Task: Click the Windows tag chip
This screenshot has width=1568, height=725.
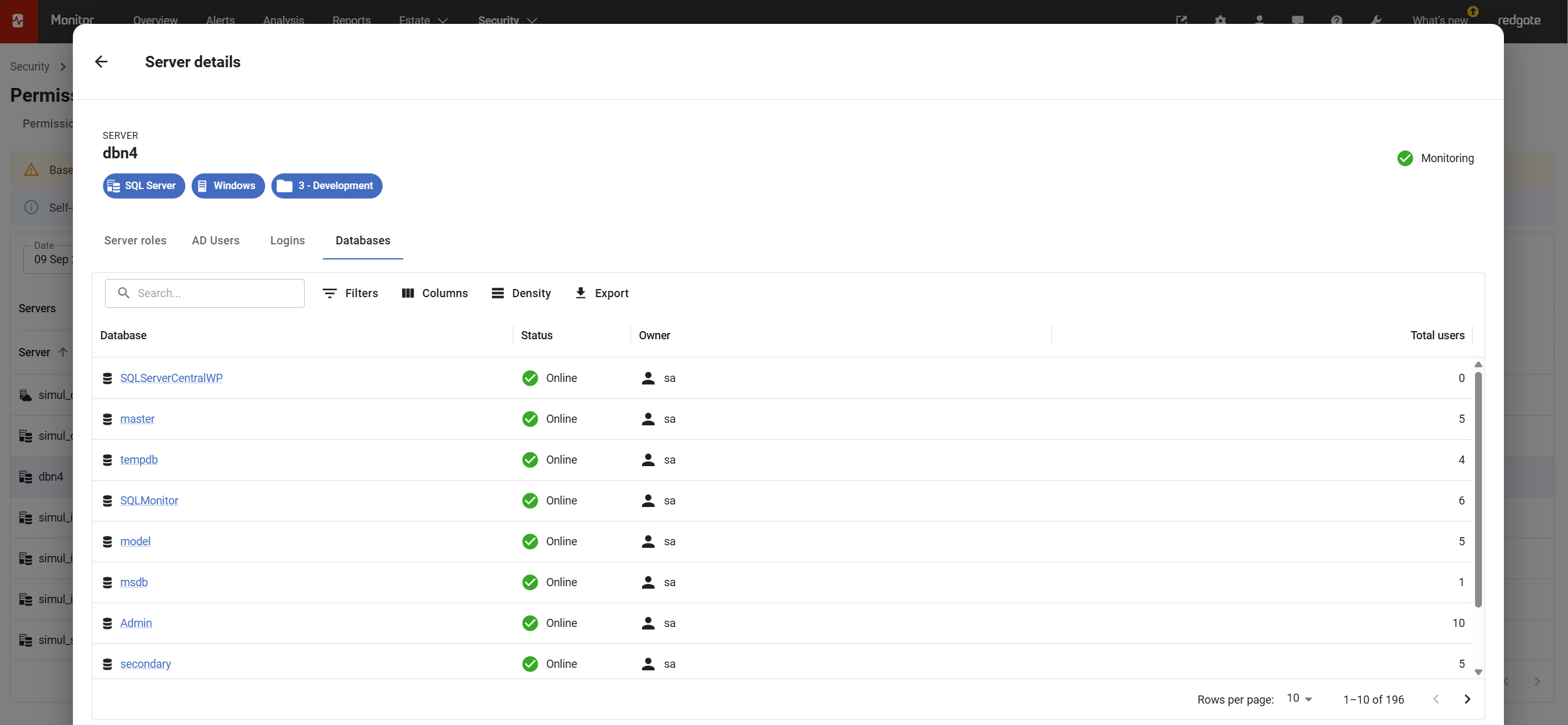Action: [228, 186]
